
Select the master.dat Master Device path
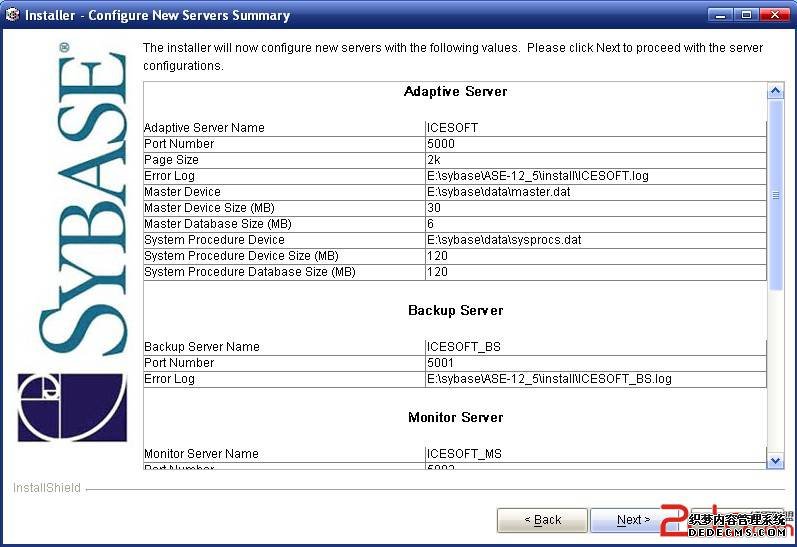coord(498,192)
